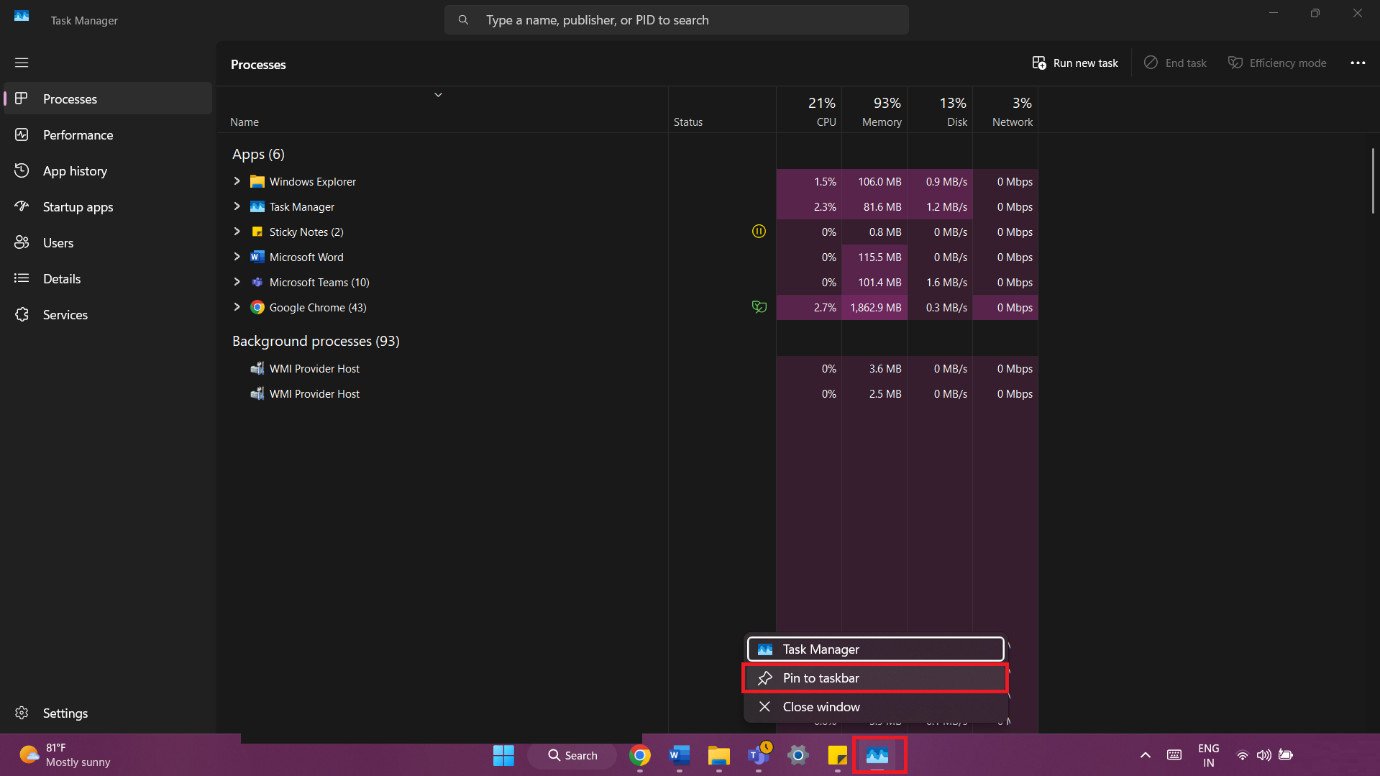Sort by the Disk column header

[940, 111]
